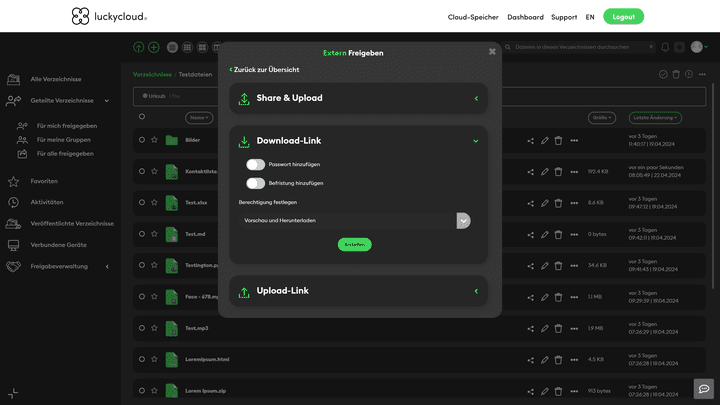Screen dimensions: 720x405
Task: Open the chat support icon
Action: pyautogui.click(x=704, y=389)
